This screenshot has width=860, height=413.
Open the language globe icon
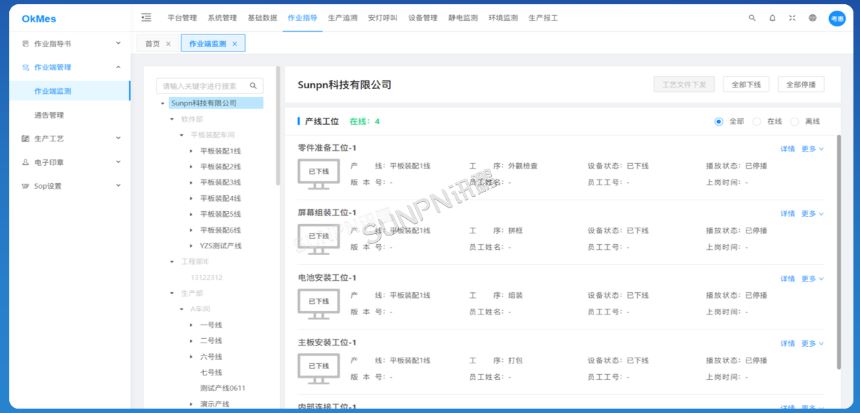click(812, 18)
